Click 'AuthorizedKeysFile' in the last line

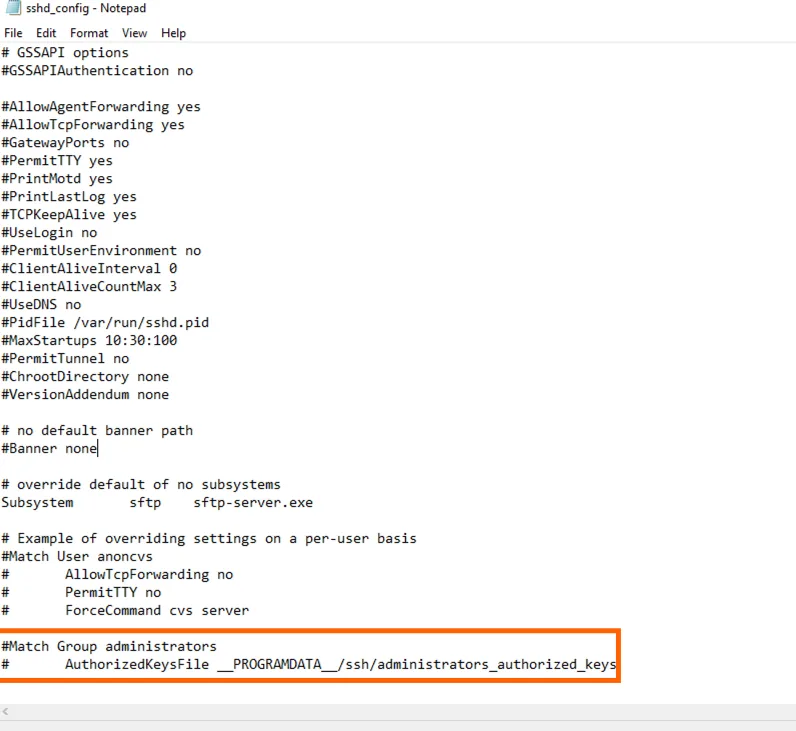(x=137, y=664)
